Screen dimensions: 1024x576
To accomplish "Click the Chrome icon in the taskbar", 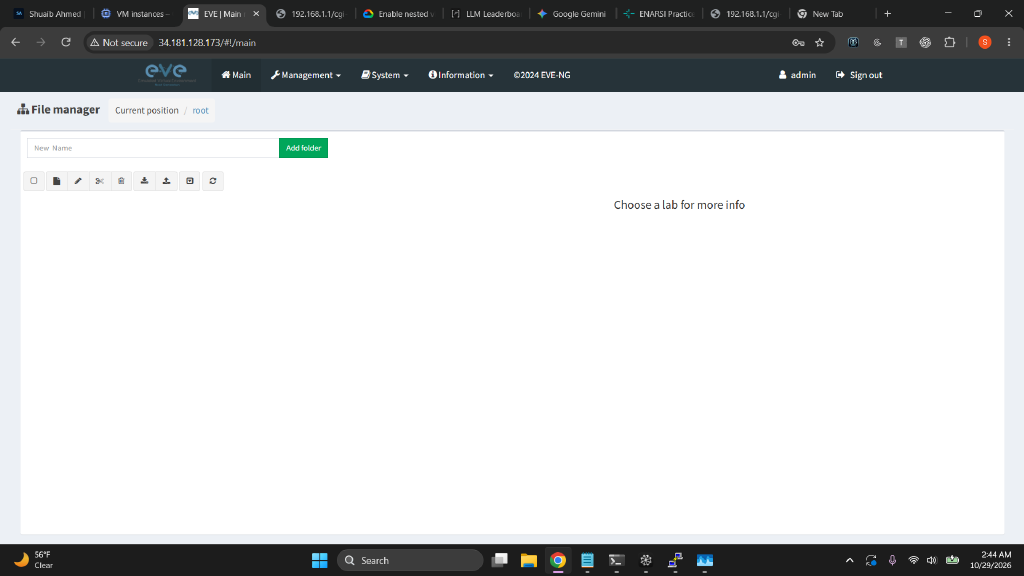I will pyautogui.click(x=558, y=560).
